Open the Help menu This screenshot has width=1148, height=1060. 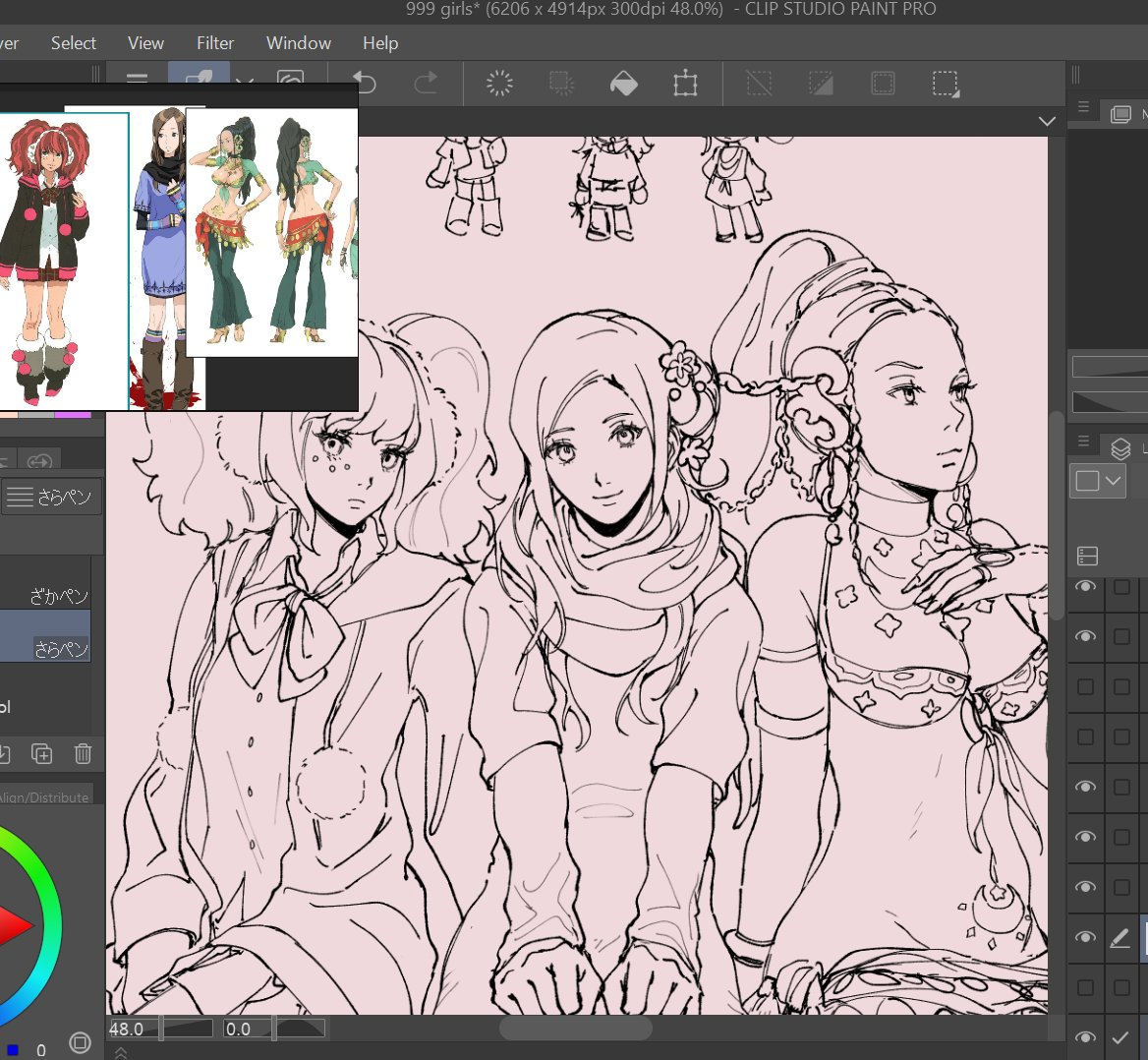click(380, 43)
